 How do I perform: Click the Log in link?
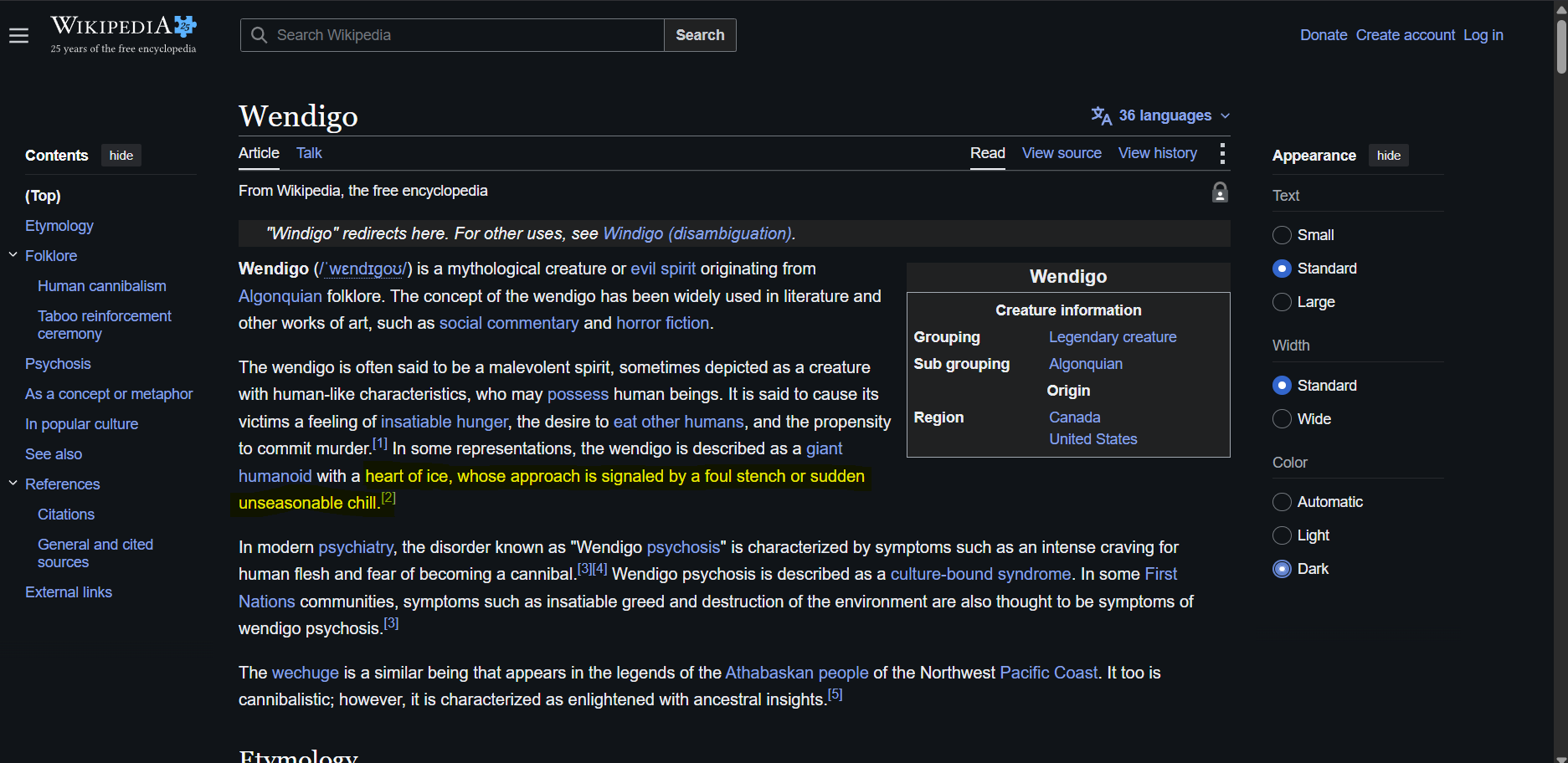(1483, 35)
